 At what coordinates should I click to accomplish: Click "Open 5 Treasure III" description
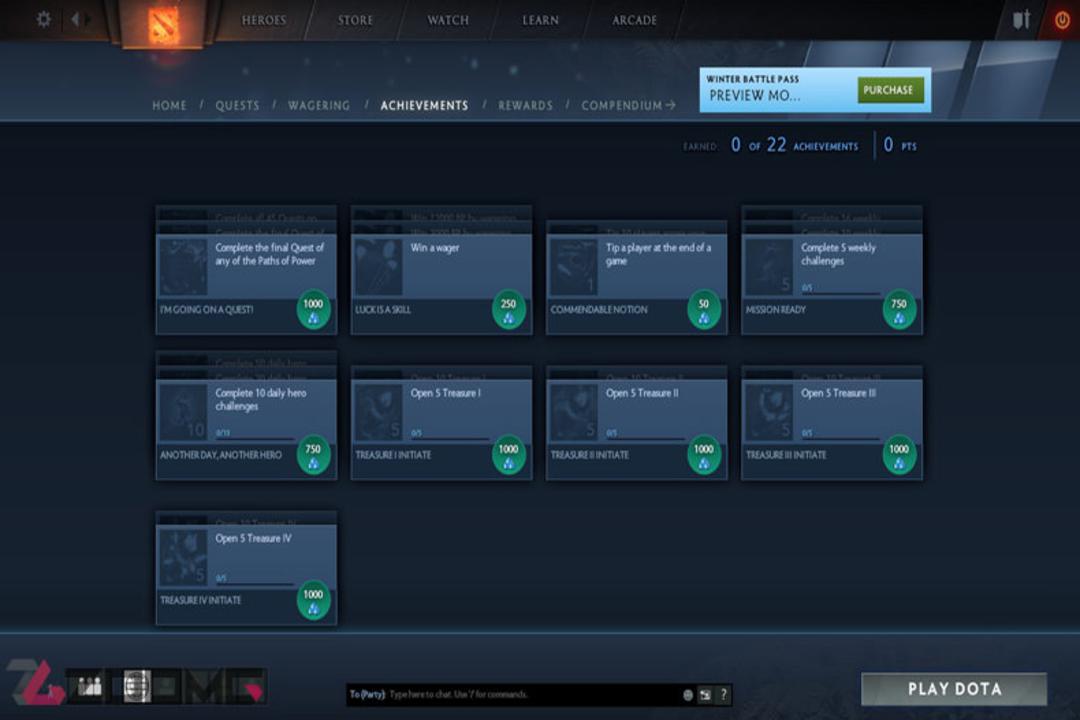point(838,393)
